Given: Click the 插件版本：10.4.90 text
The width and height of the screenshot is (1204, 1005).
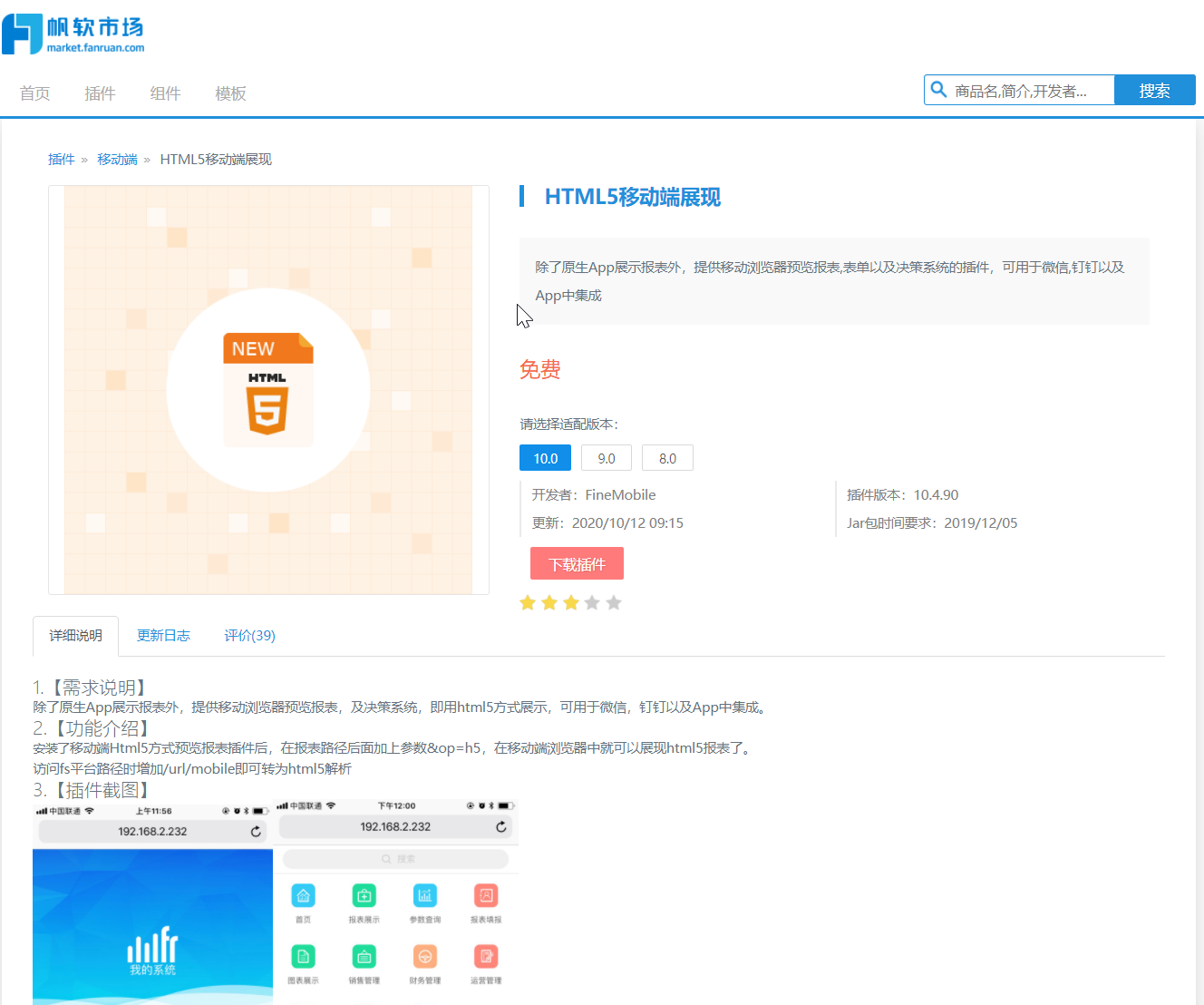Looking at the screenshot, I should tap(902, 495).
